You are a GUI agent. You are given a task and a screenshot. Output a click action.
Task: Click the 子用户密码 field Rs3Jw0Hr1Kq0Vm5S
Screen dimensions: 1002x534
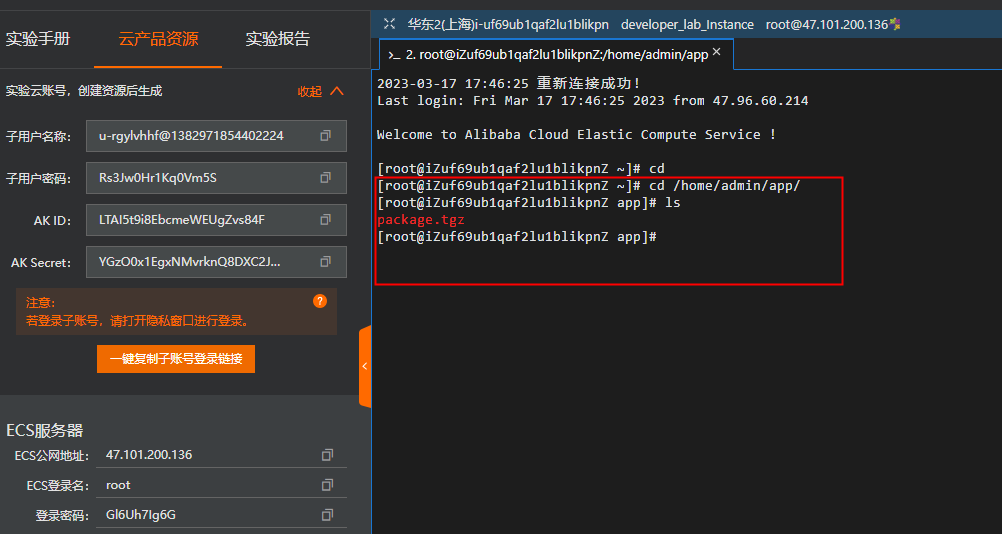click(x=216, y=178)
